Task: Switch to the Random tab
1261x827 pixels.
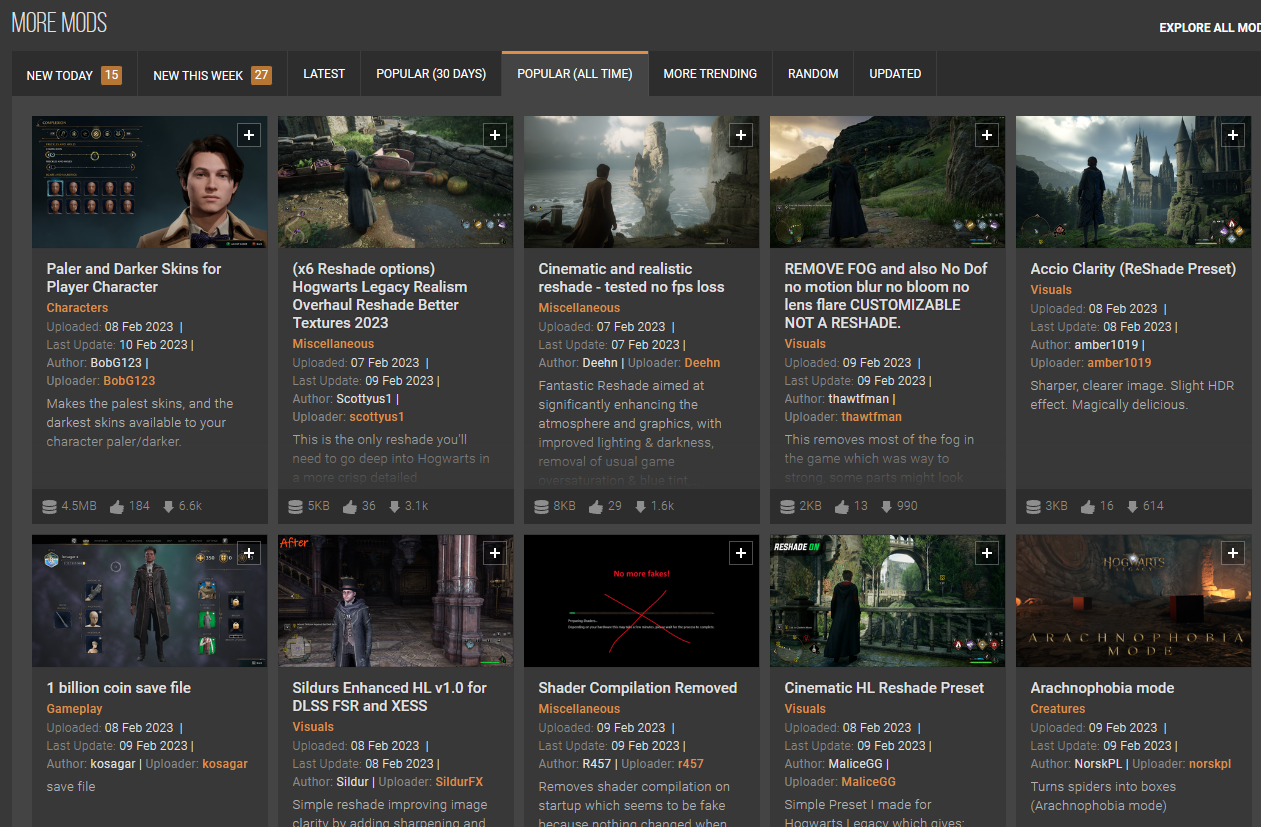Action: click(x=813, y=74)
